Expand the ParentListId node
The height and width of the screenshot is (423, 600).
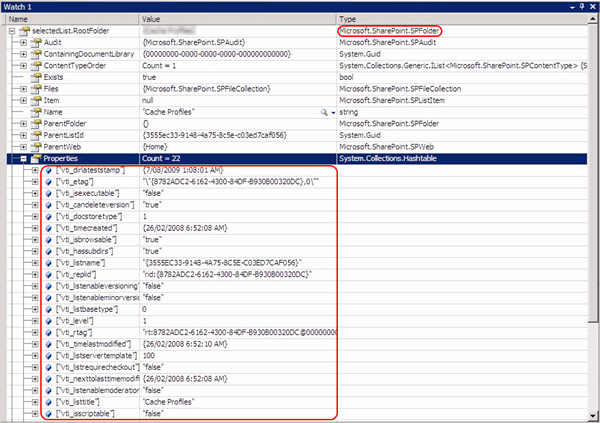23,136
